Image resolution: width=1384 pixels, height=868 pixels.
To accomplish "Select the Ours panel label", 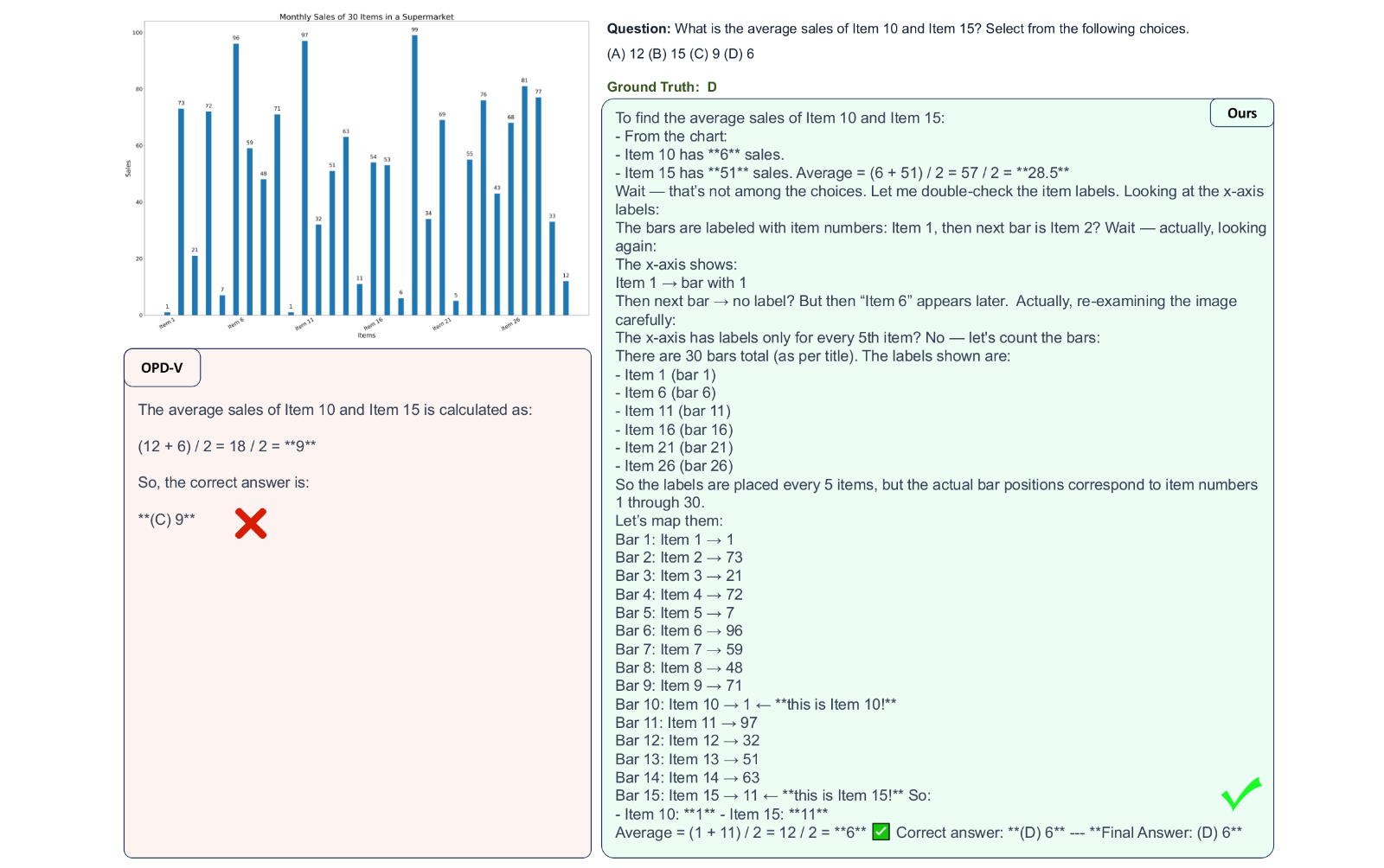I will tap(1241, 113).
